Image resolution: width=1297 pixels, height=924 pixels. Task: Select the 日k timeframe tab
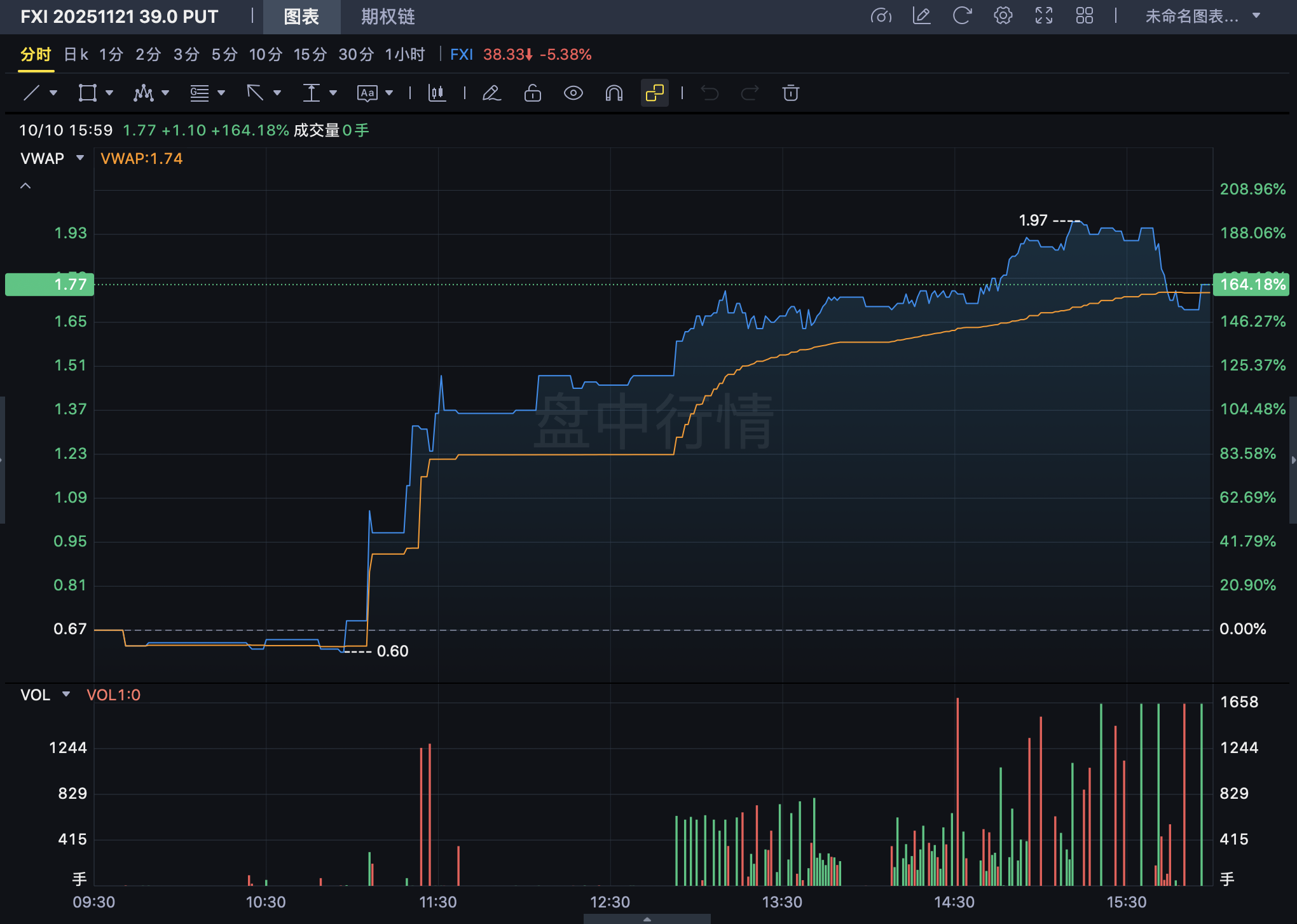coord(76,55)
